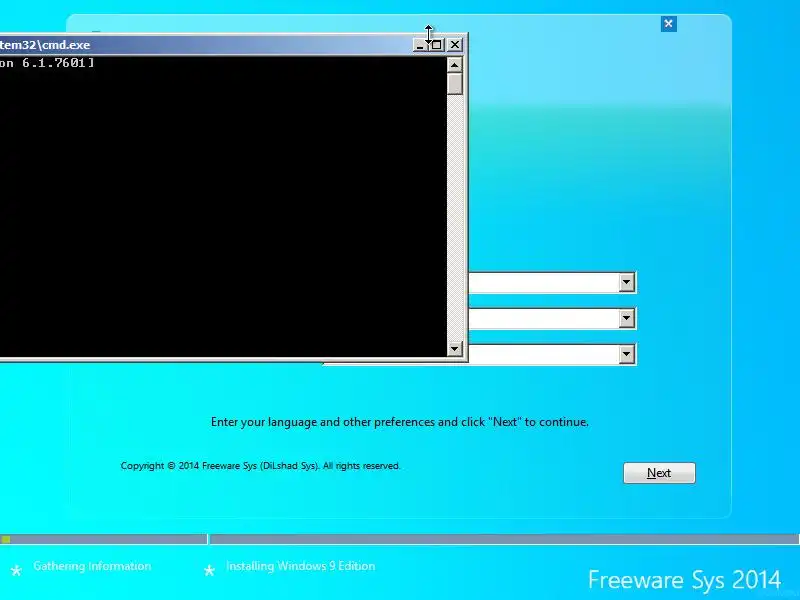Click the 'Enter your language' instruction text

click(x=399, y=422)
